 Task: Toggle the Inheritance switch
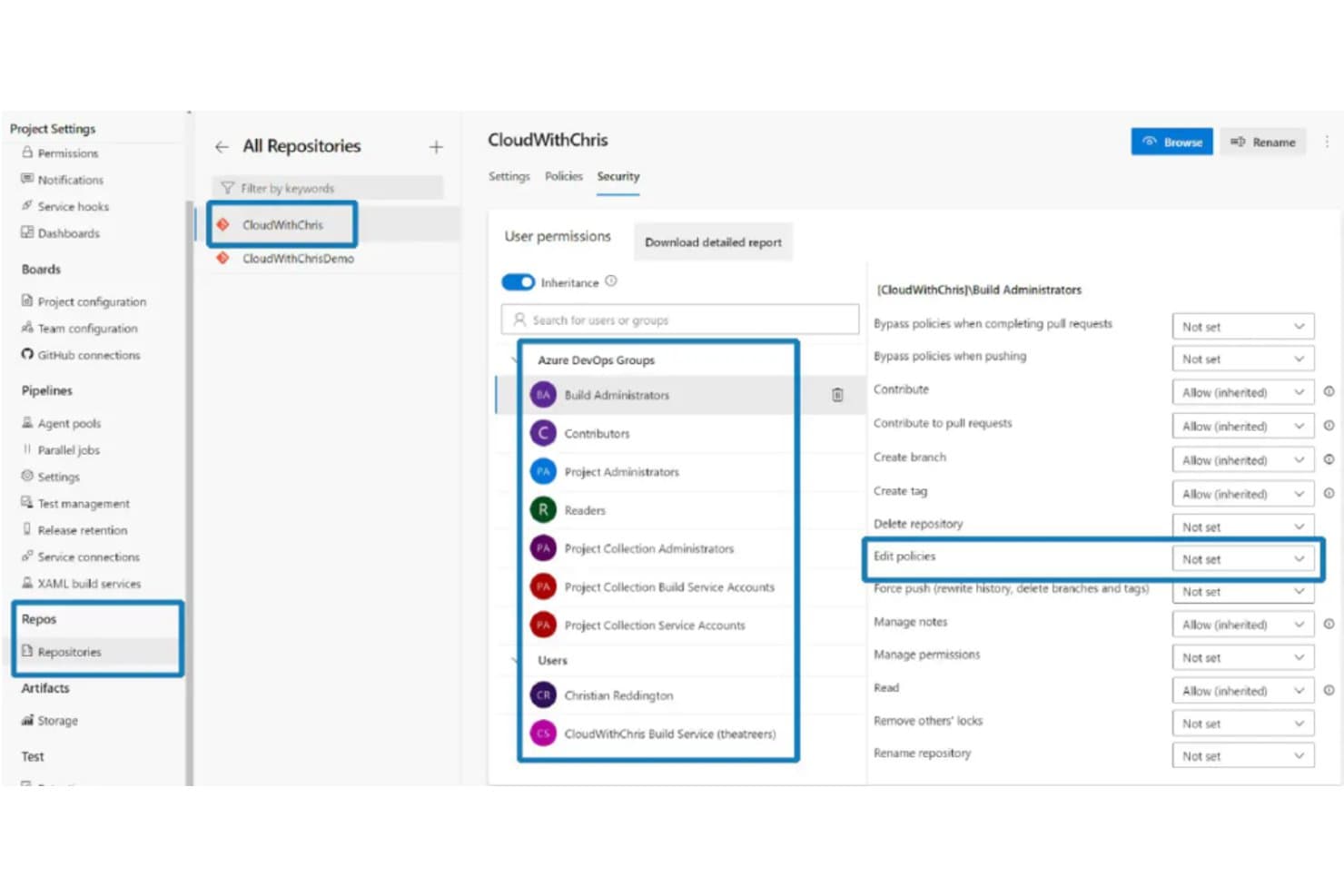click(x=519, y=282)
